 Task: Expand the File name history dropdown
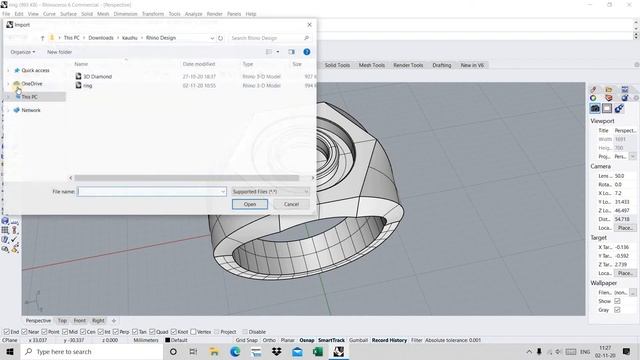click(x=223, y=191)
